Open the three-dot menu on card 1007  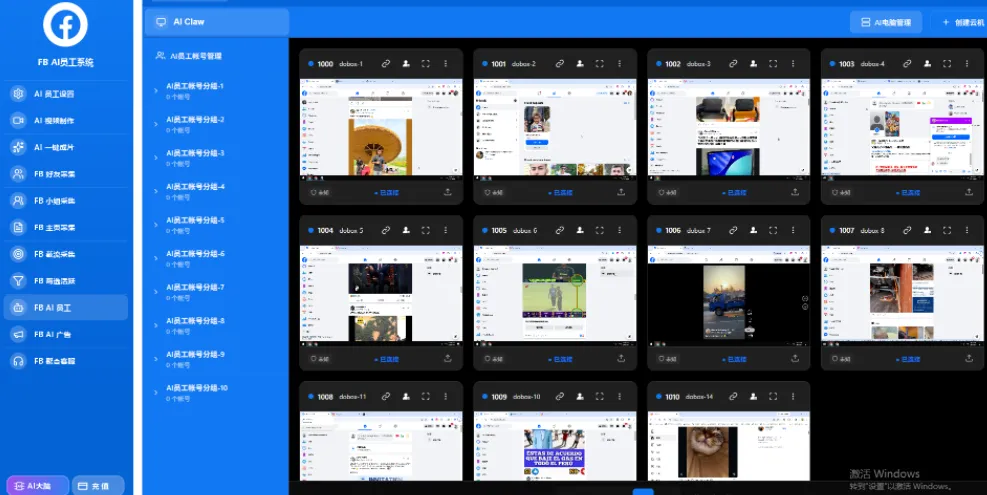(967, 230)
